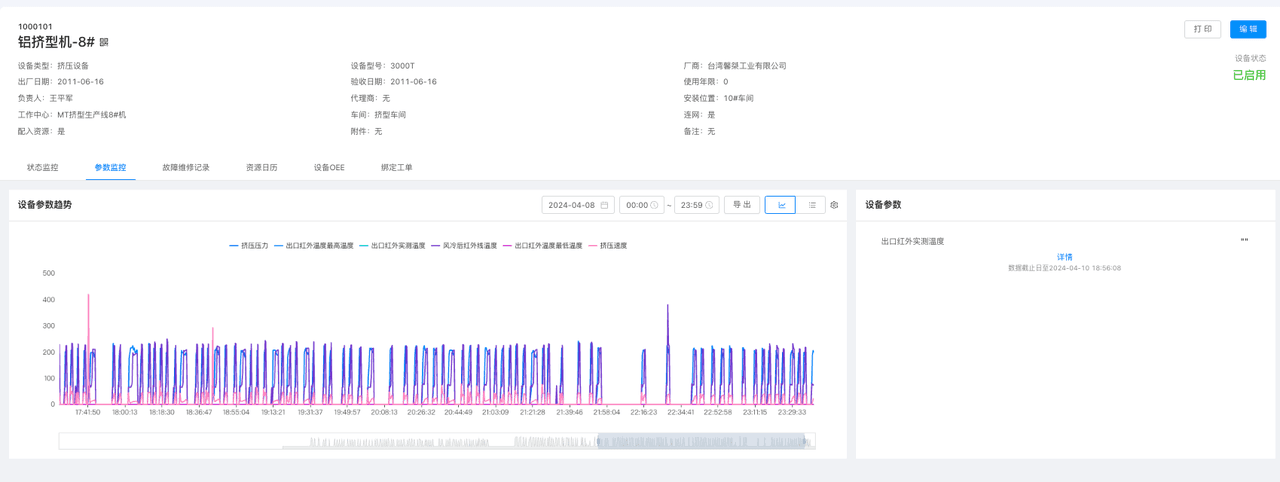Open the 状态监控 tab
The height and width of the screenshot is (482, 1280).
click(x=42, y=168)
